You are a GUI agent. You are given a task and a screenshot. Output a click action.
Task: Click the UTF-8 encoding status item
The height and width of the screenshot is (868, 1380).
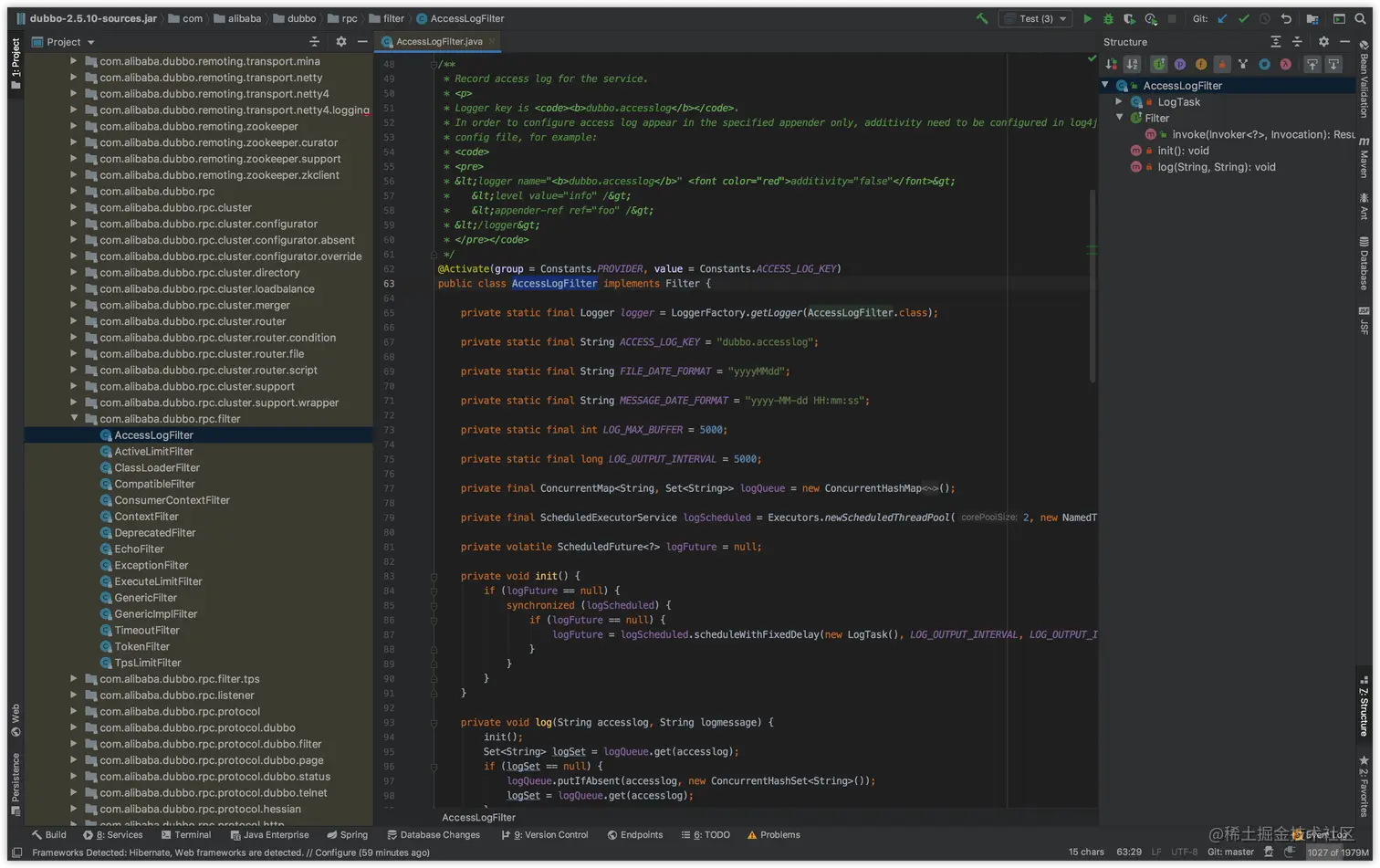coord(1184,852)
